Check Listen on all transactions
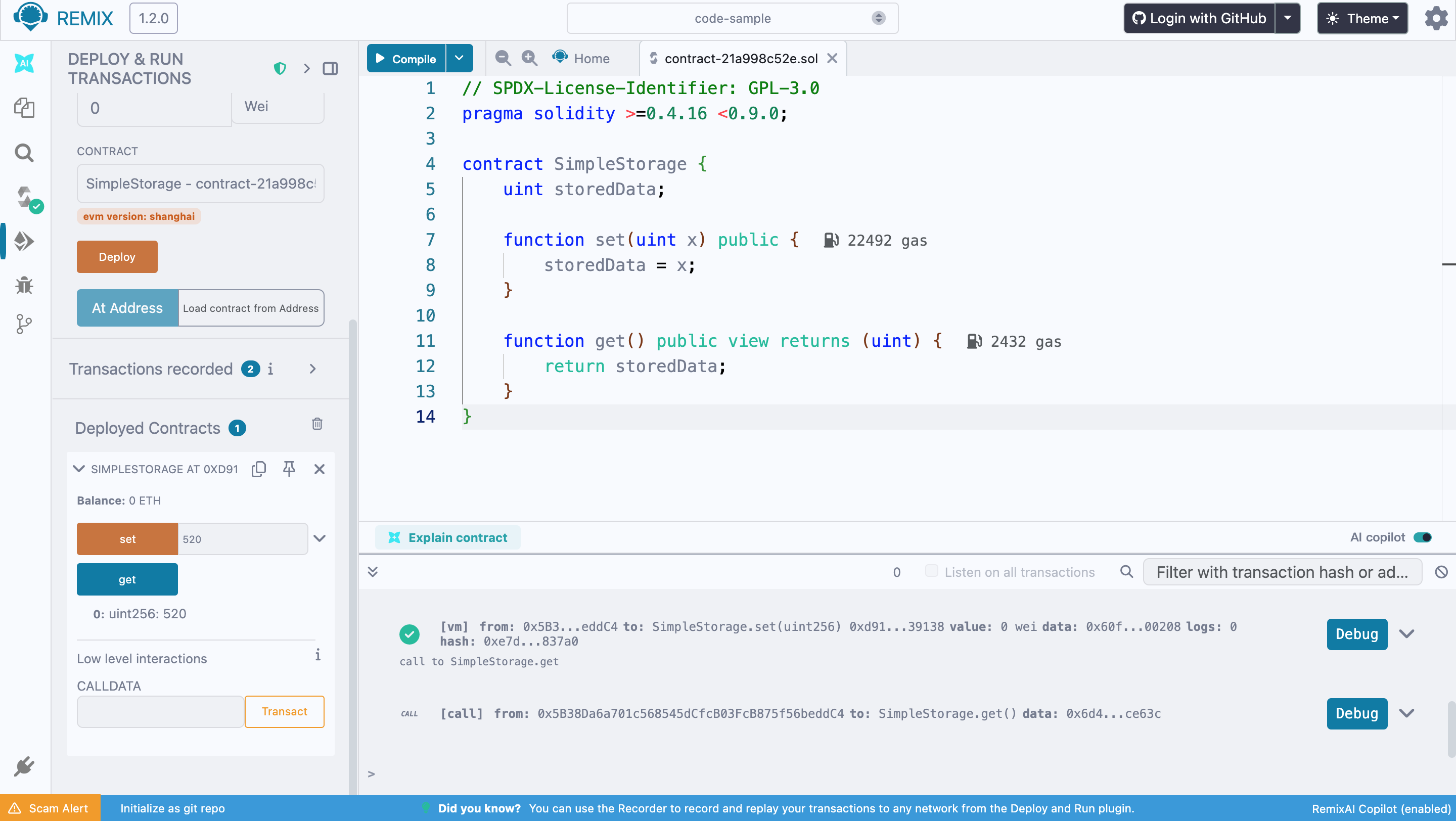Viewport: 1456px width, 821px height. [931, 571]
